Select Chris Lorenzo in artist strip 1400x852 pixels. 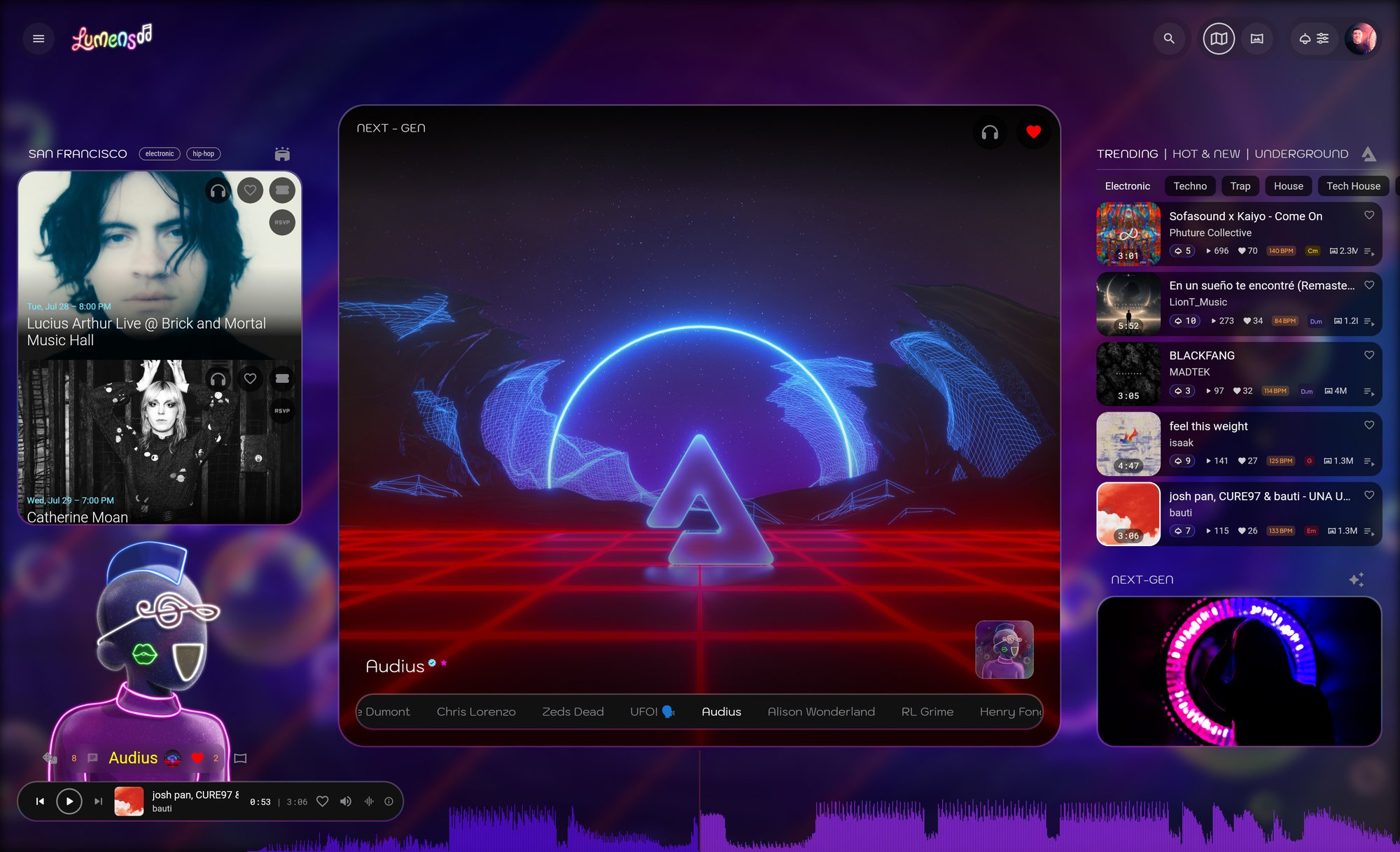[476, 712]
